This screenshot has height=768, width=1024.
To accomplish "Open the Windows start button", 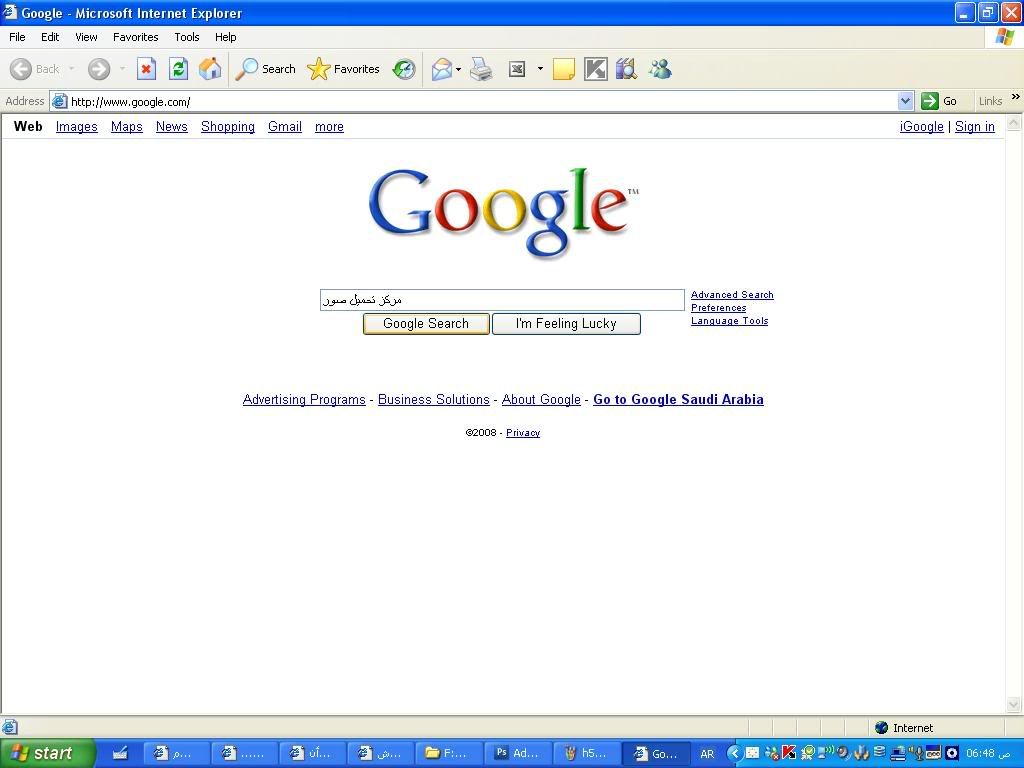I will [46, 753].
